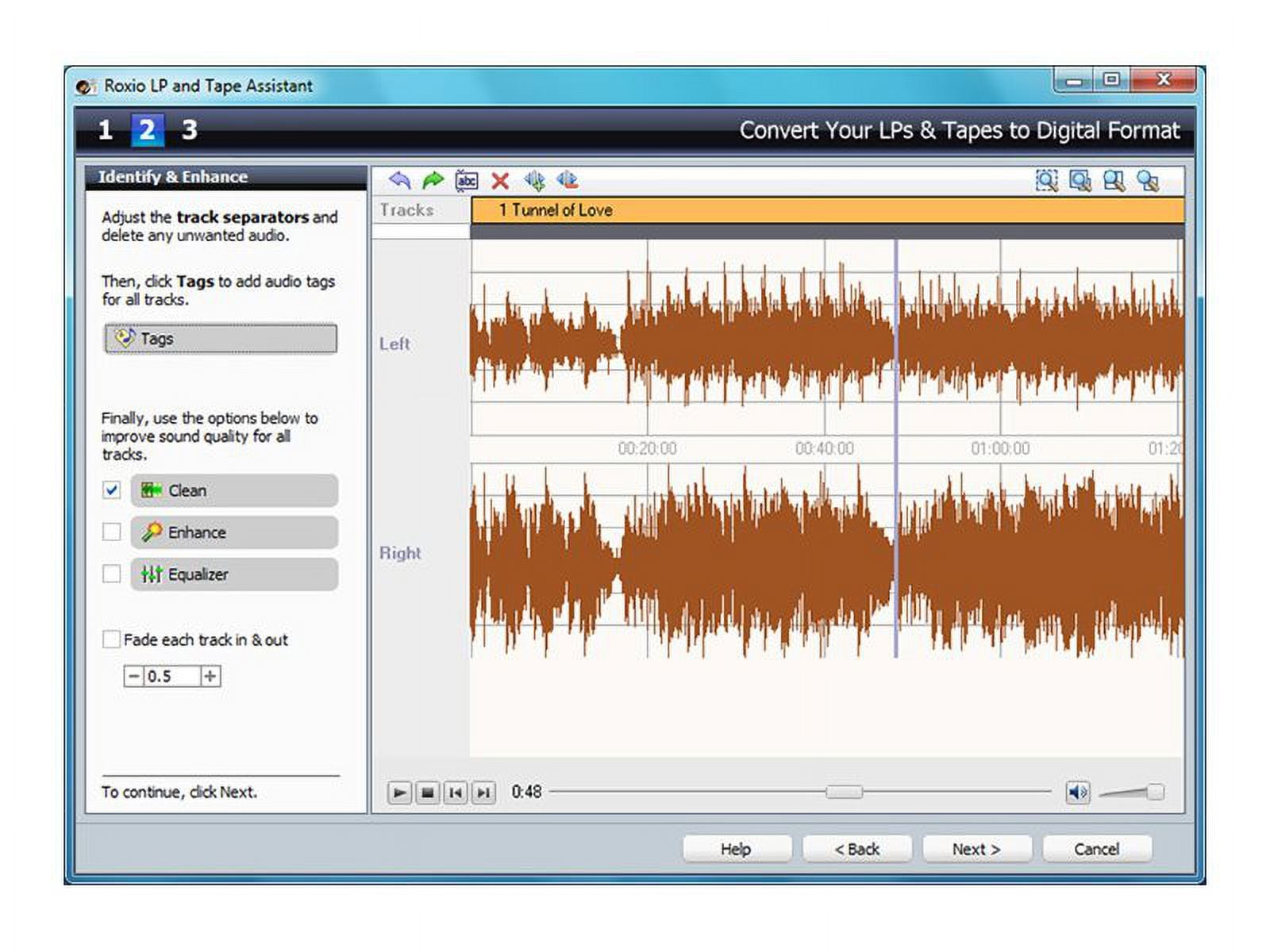
Task: Click the Identify & Enhance panel header
Action: click(x=226, y=177)
